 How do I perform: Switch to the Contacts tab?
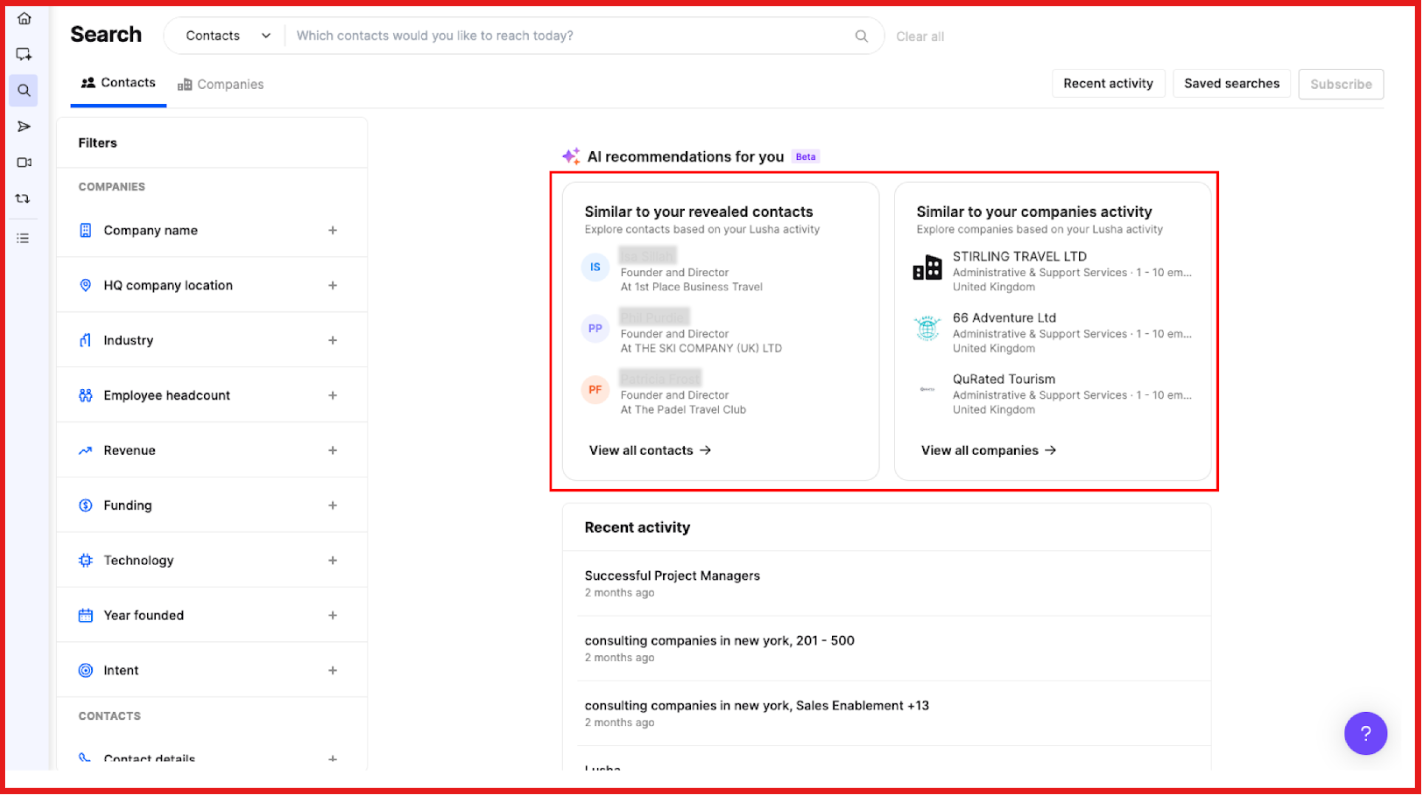[118, 83]
